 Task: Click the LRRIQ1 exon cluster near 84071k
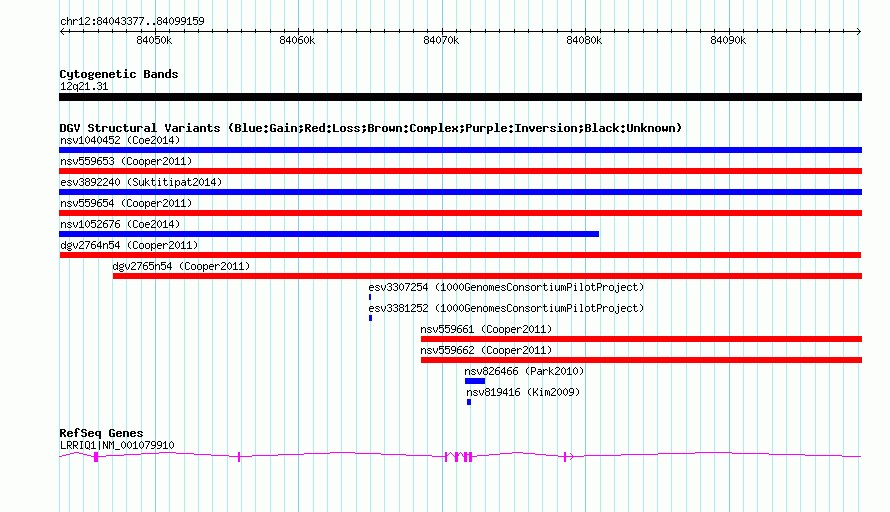[x=459, y=457]
